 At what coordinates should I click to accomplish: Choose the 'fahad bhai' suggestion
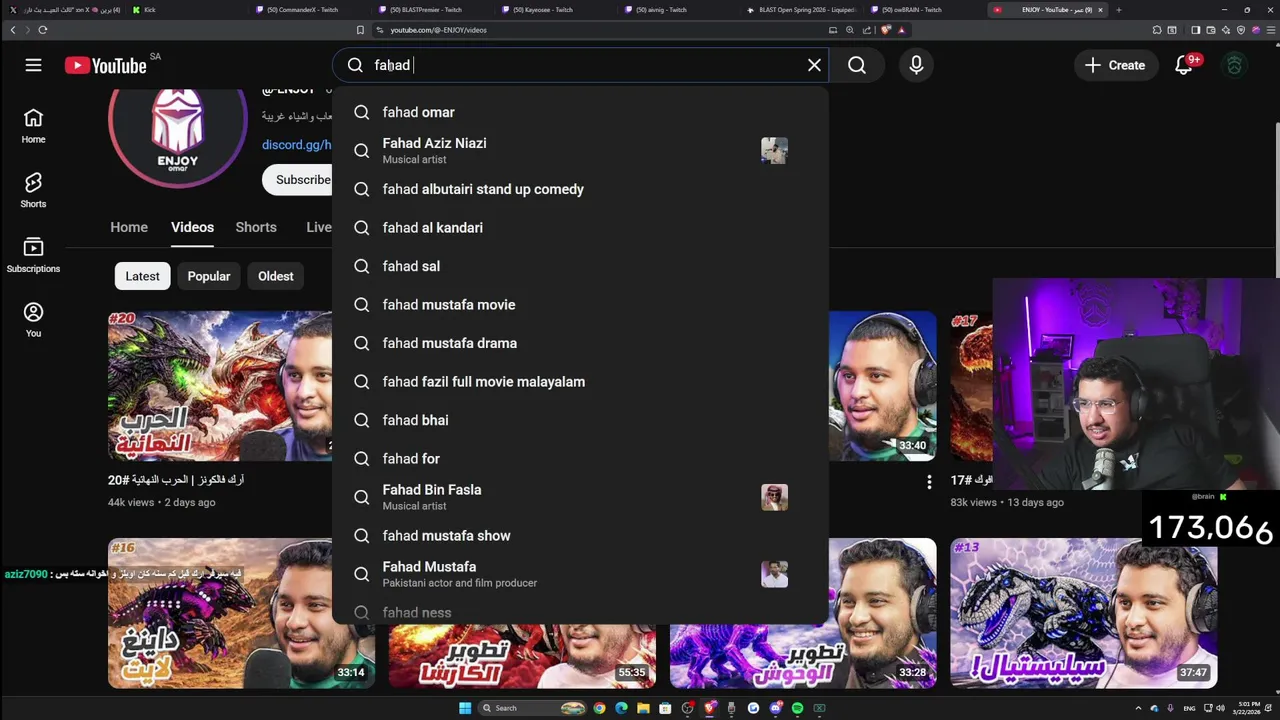coord(580,420)
